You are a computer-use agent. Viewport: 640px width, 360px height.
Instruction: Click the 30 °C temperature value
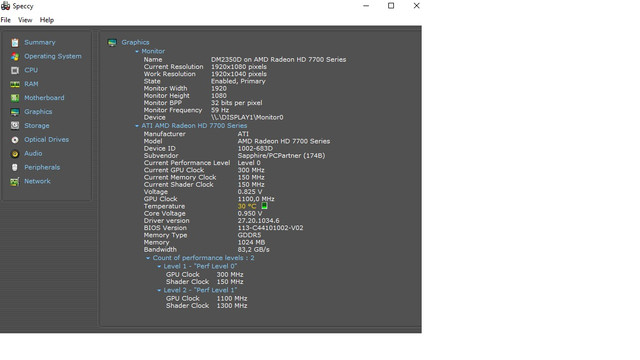(x=247, y=207)
